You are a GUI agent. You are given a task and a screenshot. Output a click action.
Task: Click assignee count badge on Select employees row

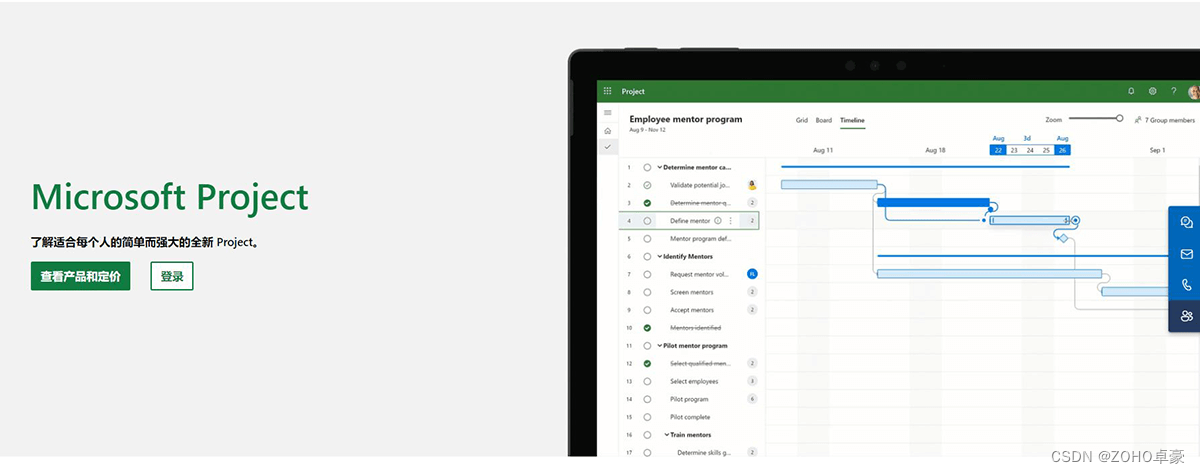752,381
